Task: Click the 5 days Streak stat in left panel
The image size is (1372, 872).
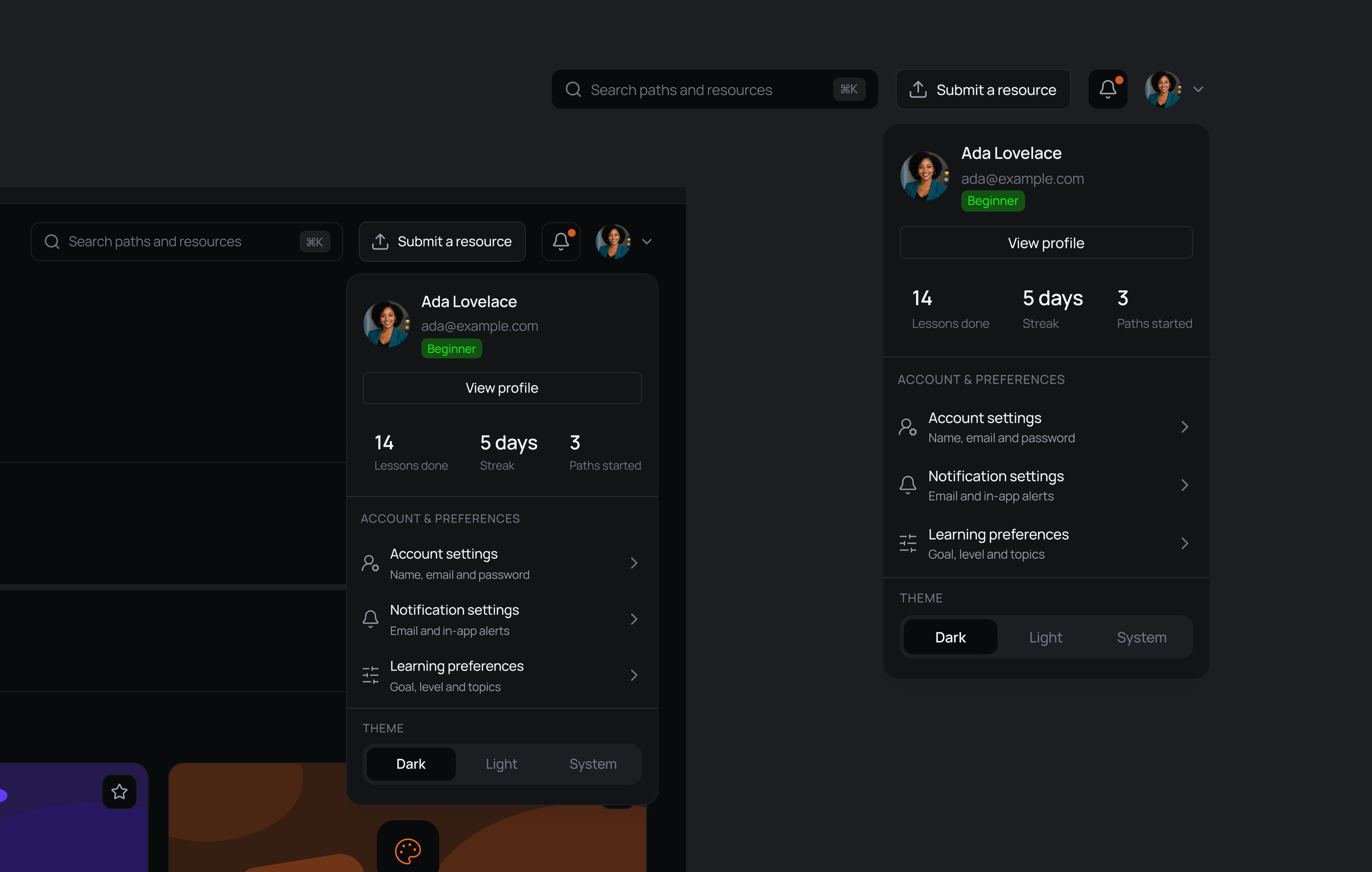Action: point(508,452)
